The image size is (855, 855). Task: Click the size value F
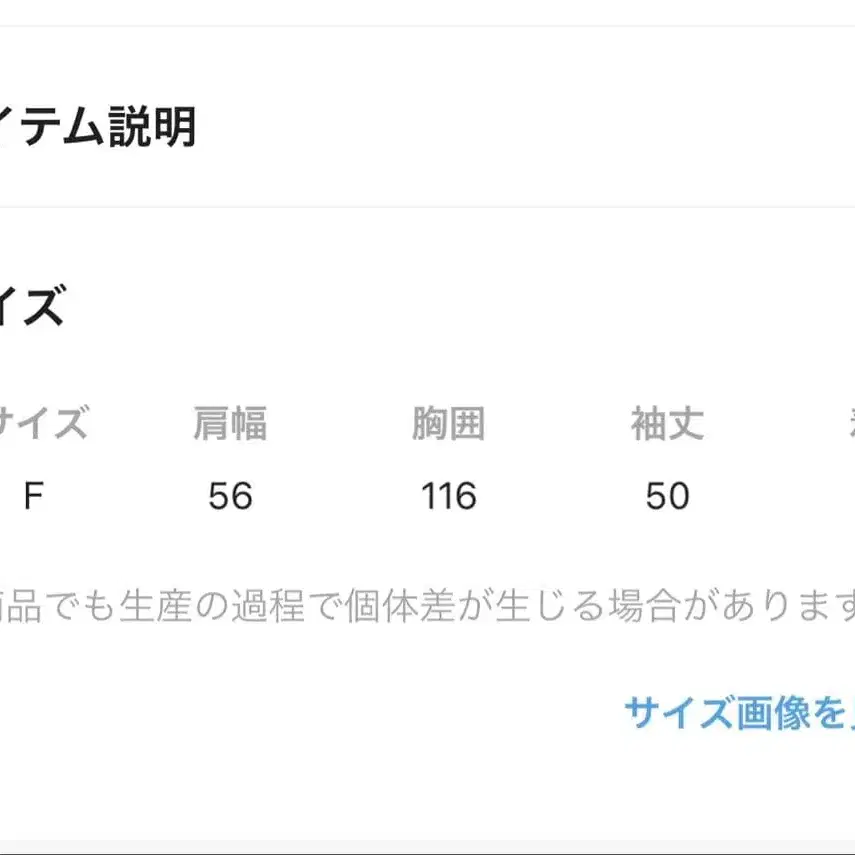click(x=33, y=496)
